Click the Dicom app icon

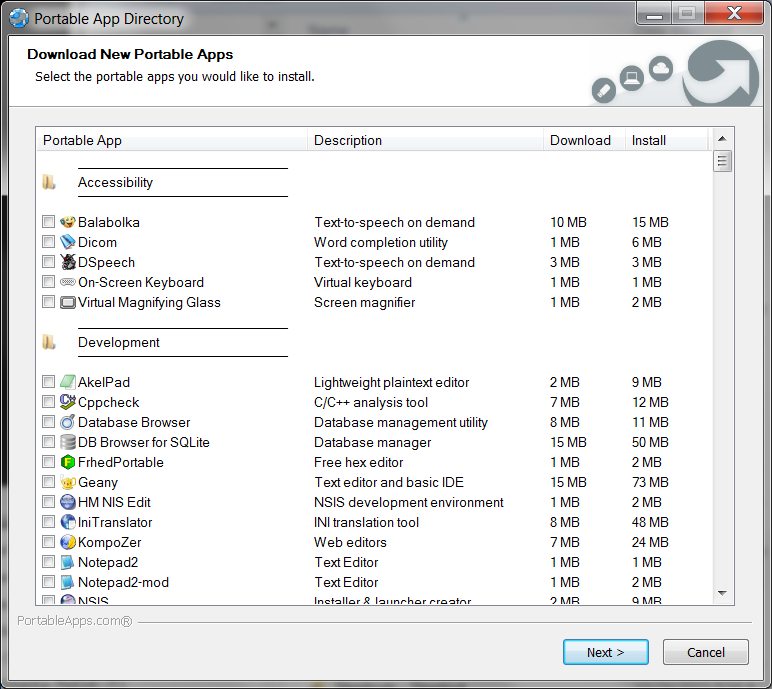pyautogui.click(x=67, y=242)
